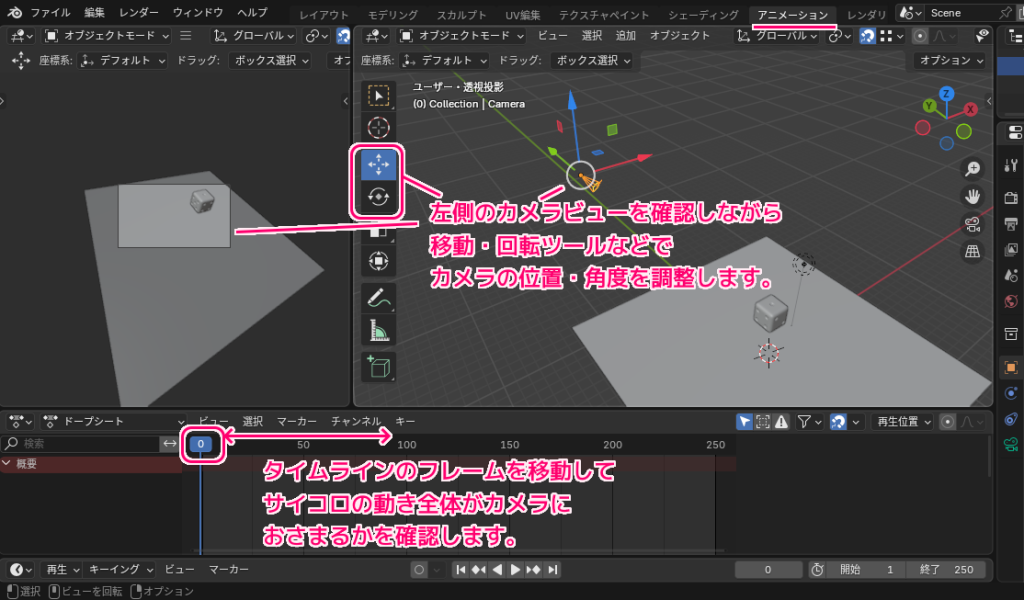1024x600 pixels.
Task: Enable auto keyframing in the timeline header
Action: (419, 569)
